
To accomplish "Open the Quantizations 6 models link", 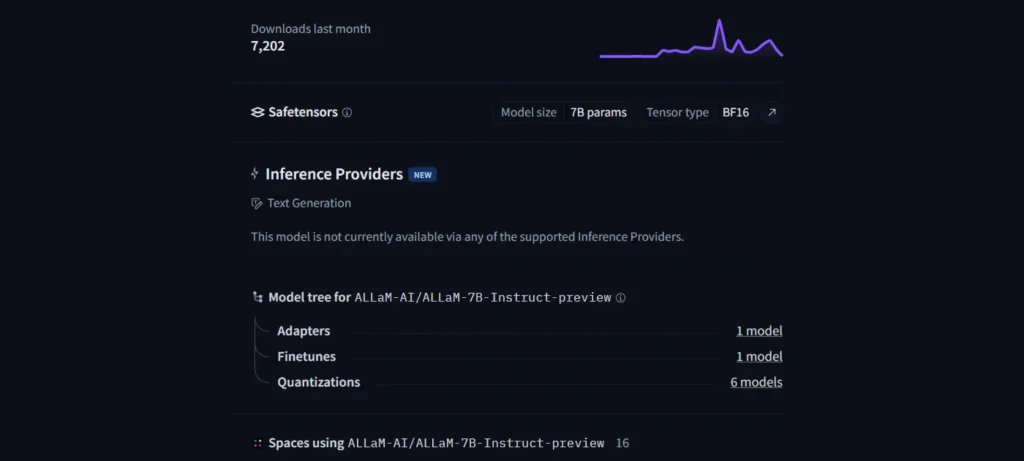I will [756, 382].
